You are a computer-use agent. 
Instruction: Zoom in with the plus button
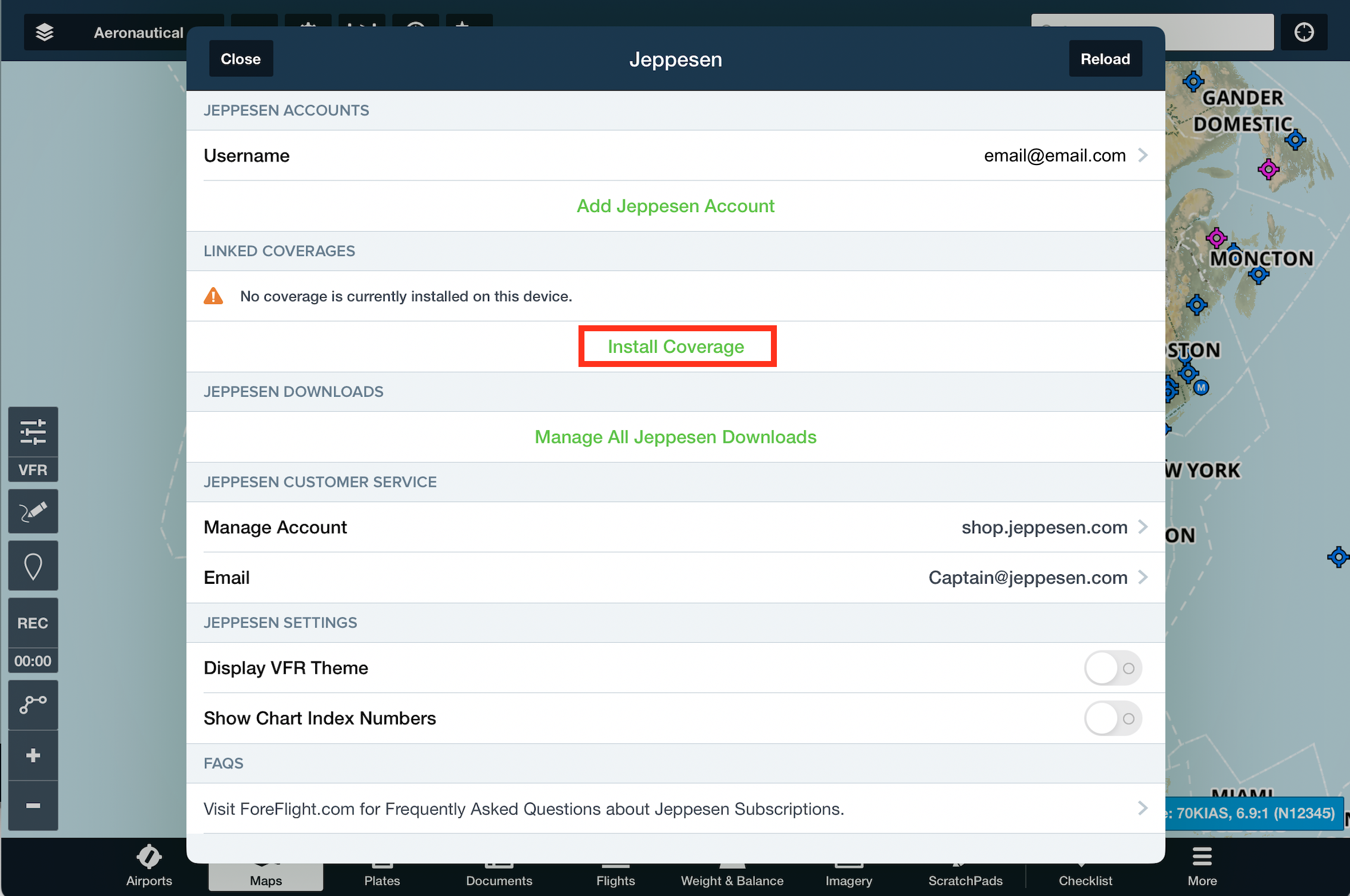point(33,755)
